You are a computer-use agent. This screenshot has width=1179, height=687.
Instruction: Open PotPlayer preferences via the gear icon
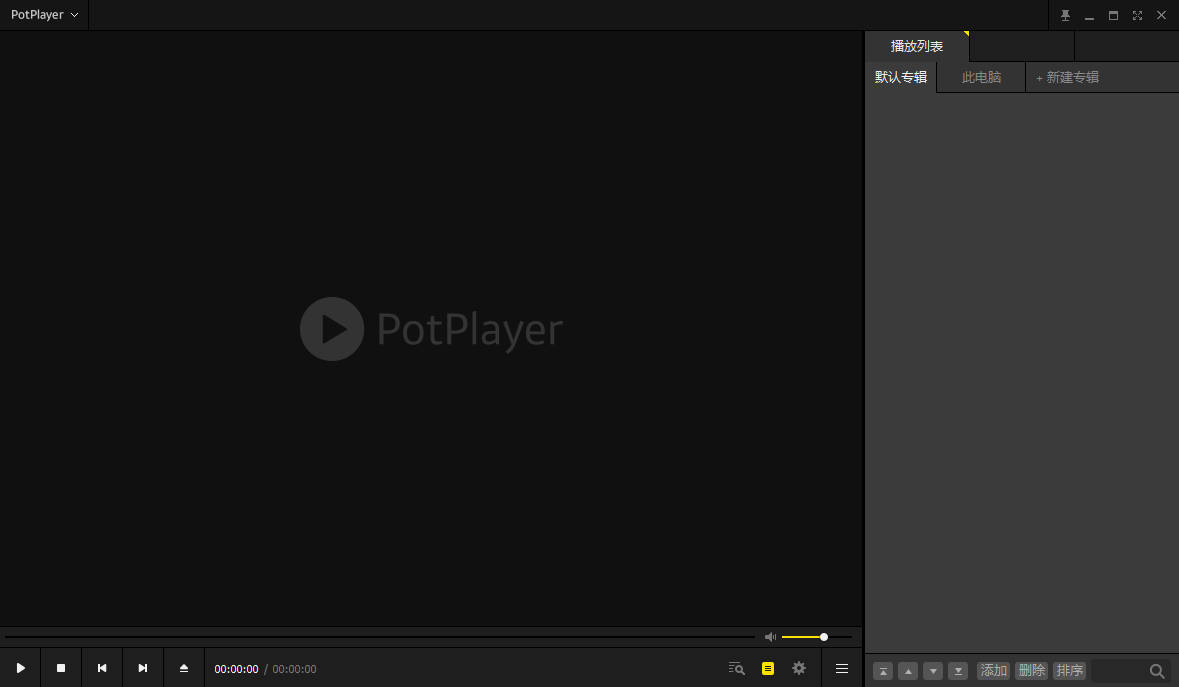798,668
